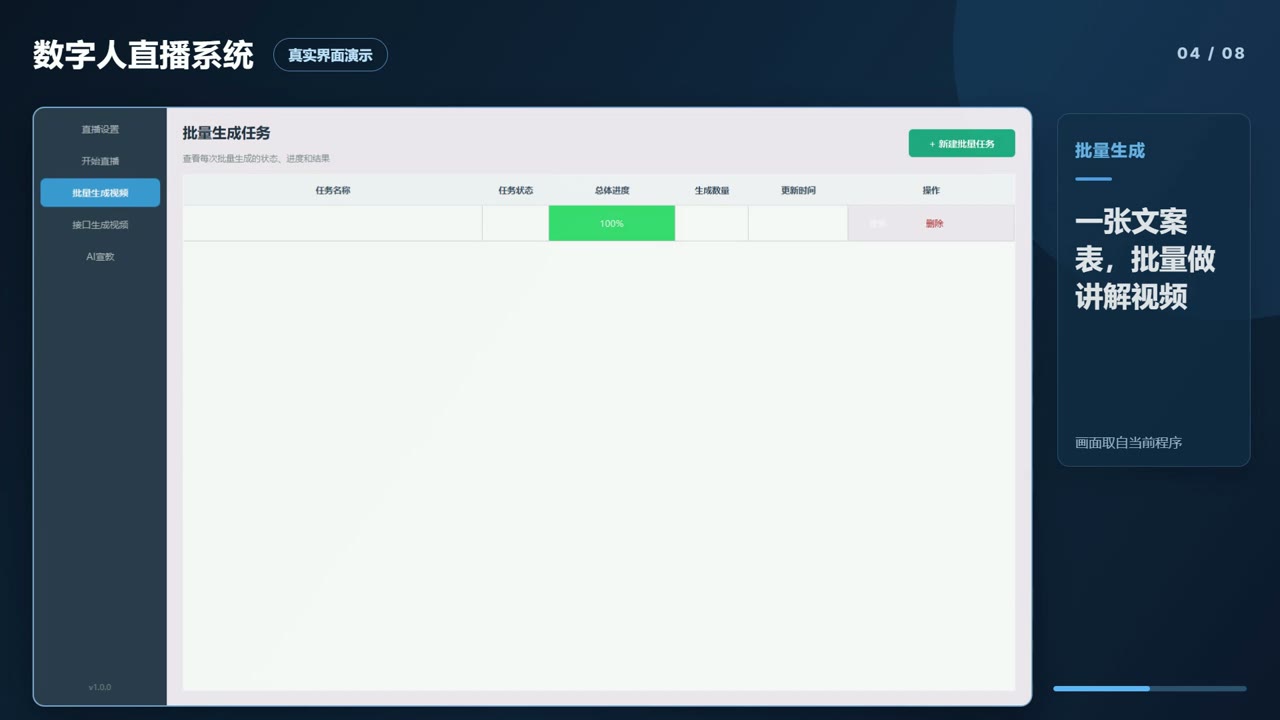This screenshot has width=1280, height=720.
Task: Click the 任务名称 column header
Action: pos(333,190)
